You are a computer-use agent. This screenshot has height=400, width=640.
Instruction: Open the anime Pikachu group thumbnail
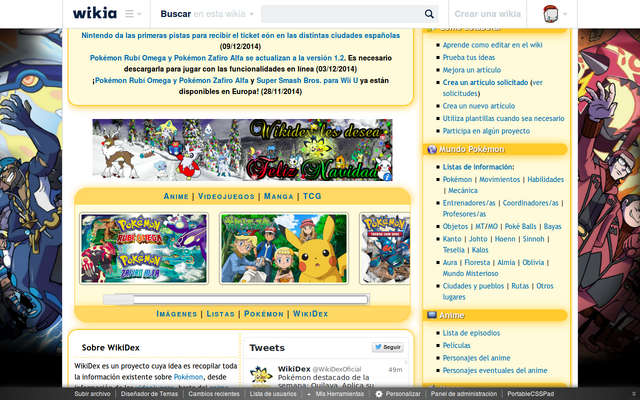pos(284,248)
